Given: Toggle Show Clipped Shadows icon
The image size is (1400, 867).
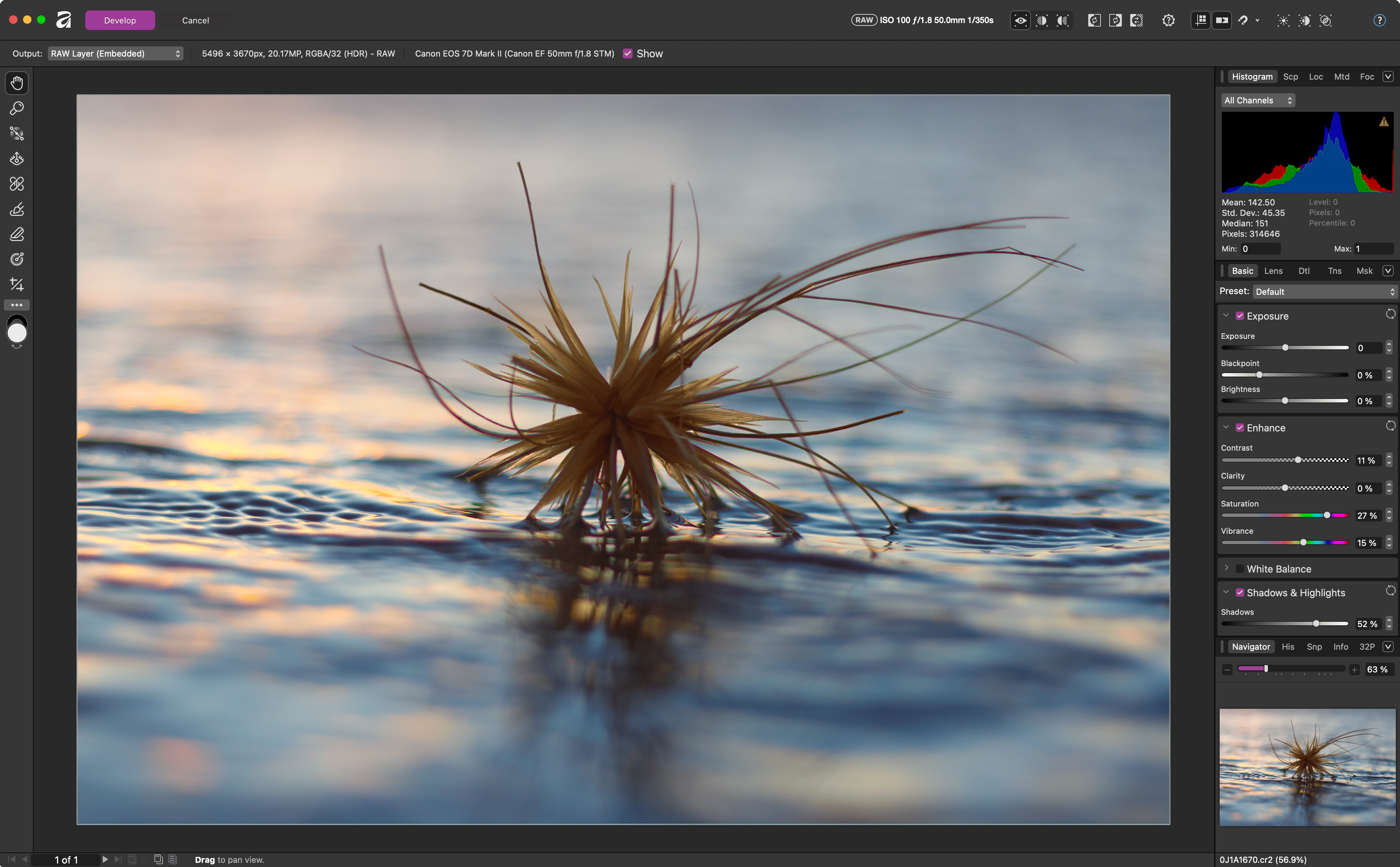Looking at the screenshot, I should pos(1305,21).
